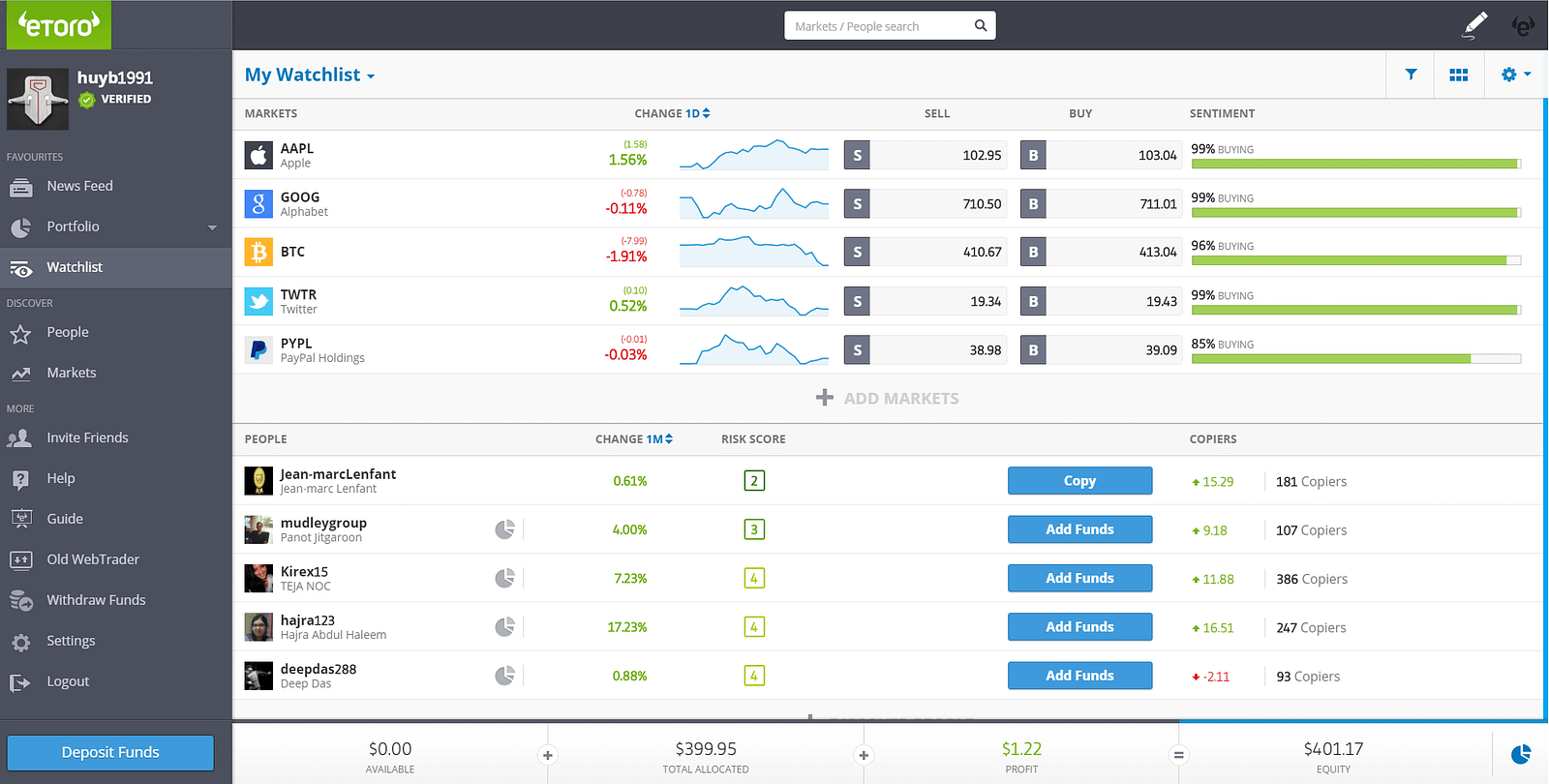1549x784 pixels.
Task: Open the pie chart icon beside mudleygroup
Action: point(504,529)
